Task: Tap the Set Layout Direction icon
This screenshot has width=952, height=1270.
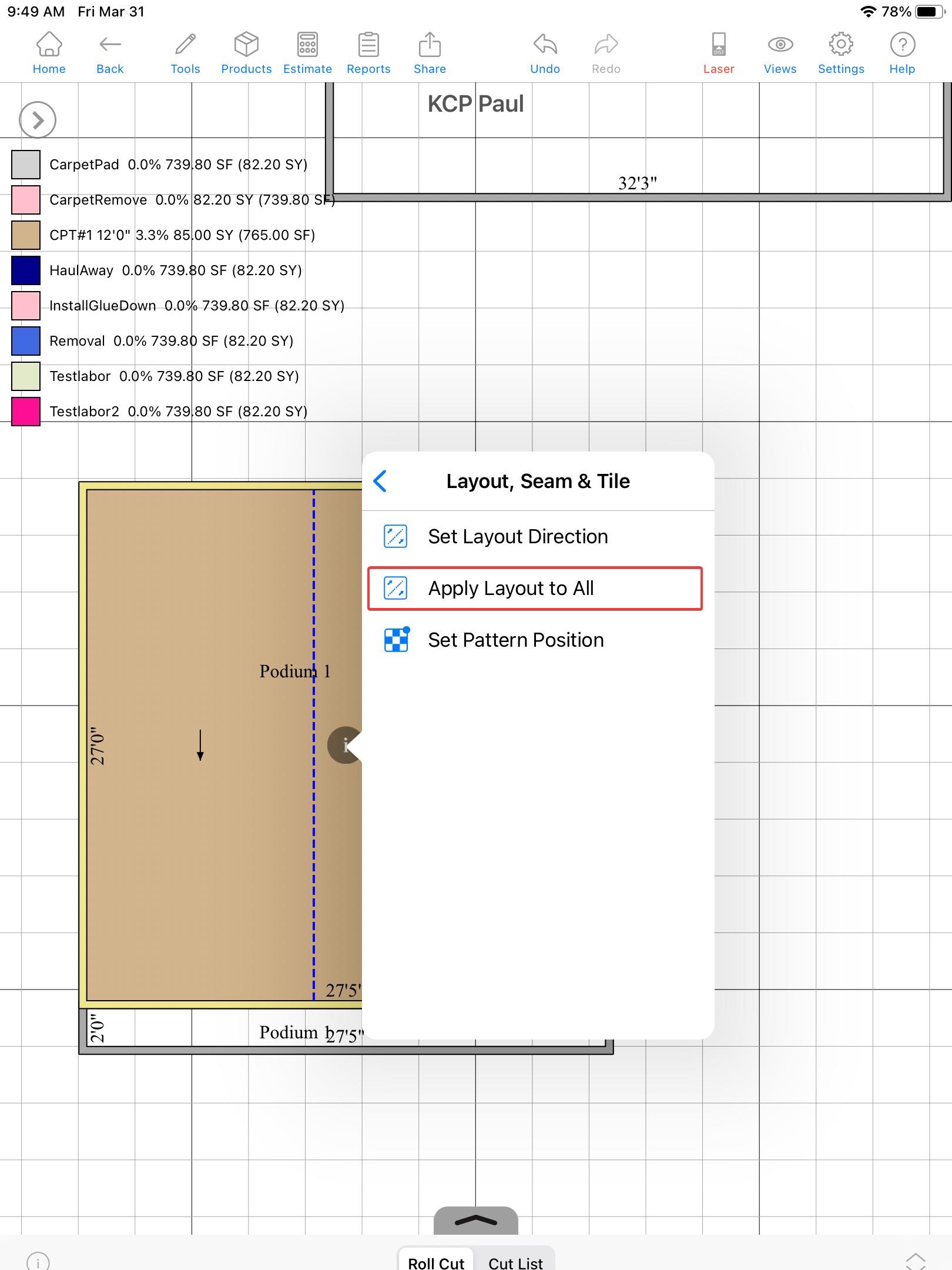Action: point(395,536)
